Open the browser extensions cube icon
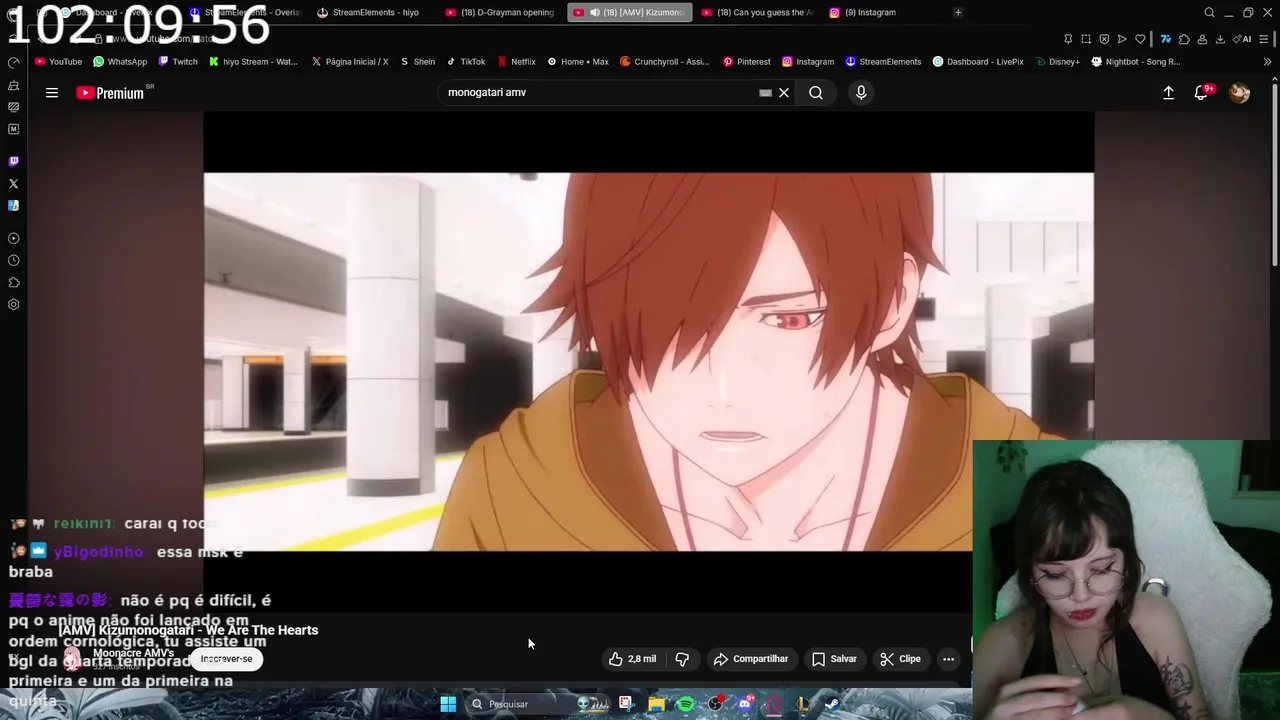The width and height of the screenshot is (1280, 720). tap(1184, 39)
